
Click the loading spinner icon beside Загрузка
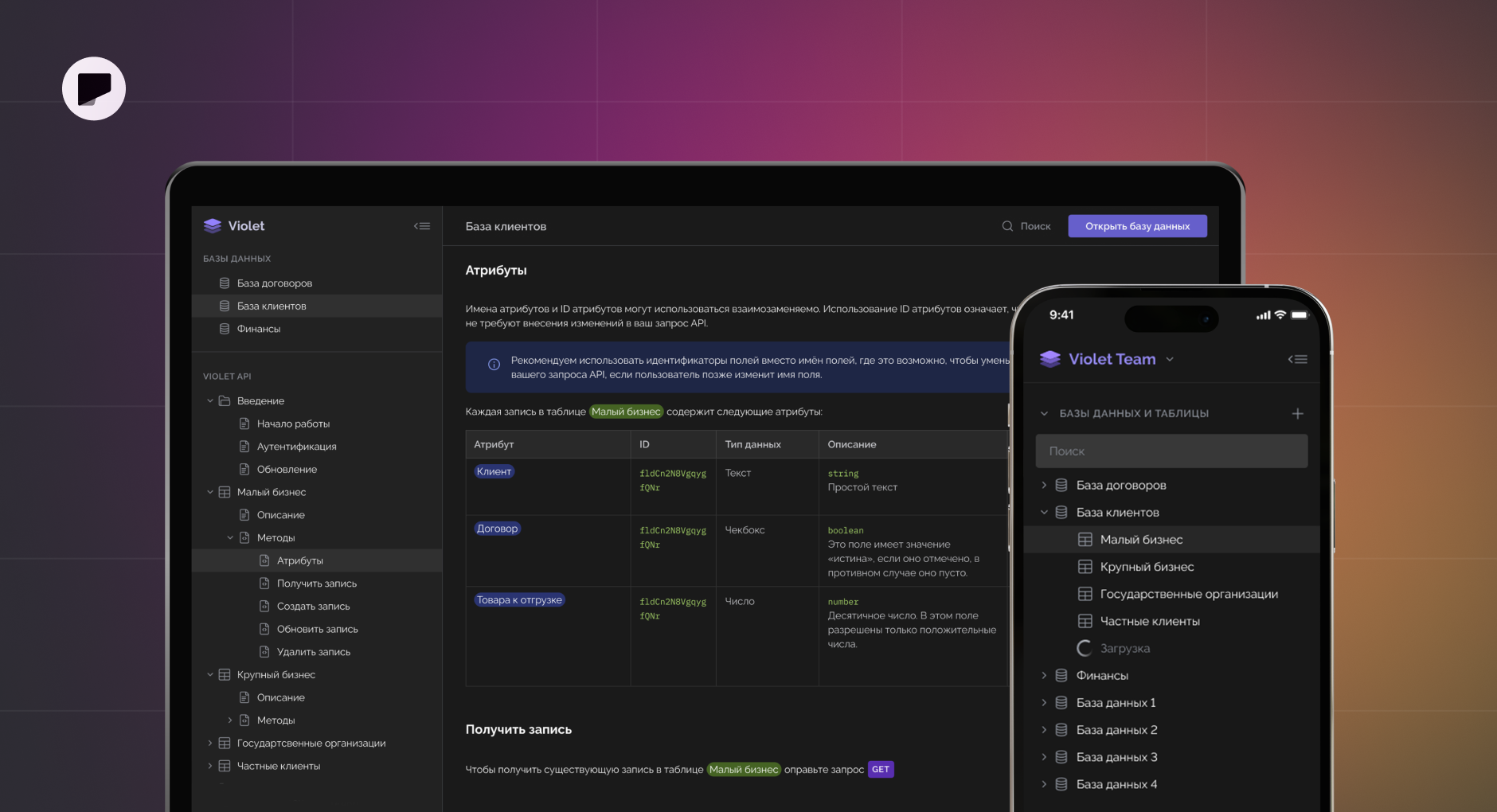click(x=1085, y=648)
